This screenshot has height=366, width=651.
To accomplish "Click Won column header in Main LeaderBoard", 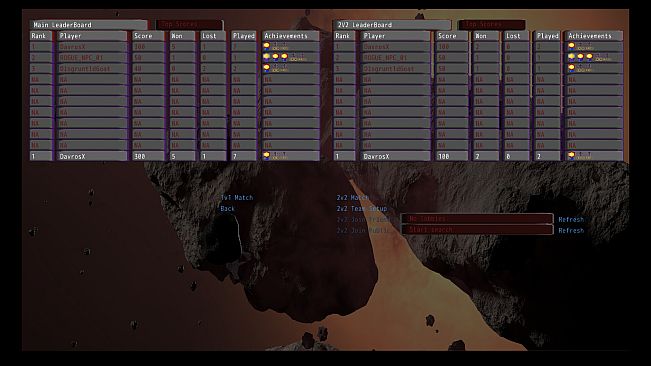I will (x=182, y=36).
